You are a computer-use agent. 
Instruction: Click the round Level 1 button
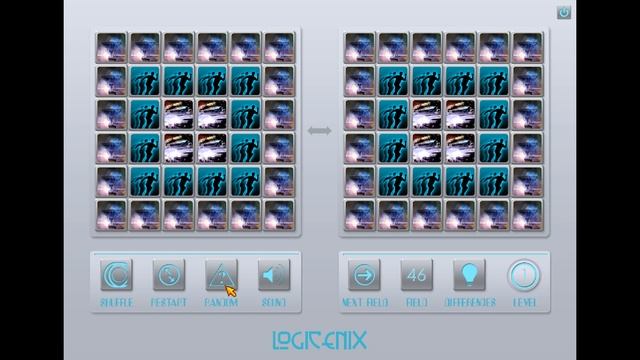tap(524, 275)
